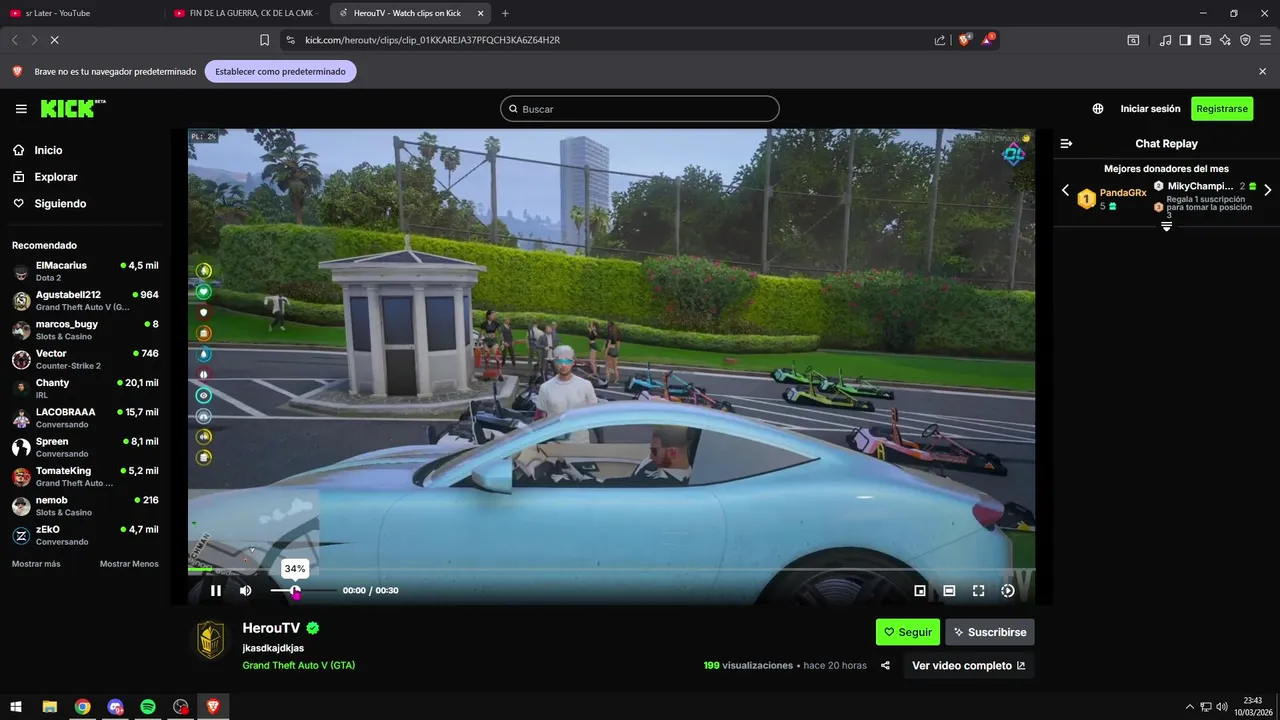Open Agustabell212 recommended channel

coord(85,301)
